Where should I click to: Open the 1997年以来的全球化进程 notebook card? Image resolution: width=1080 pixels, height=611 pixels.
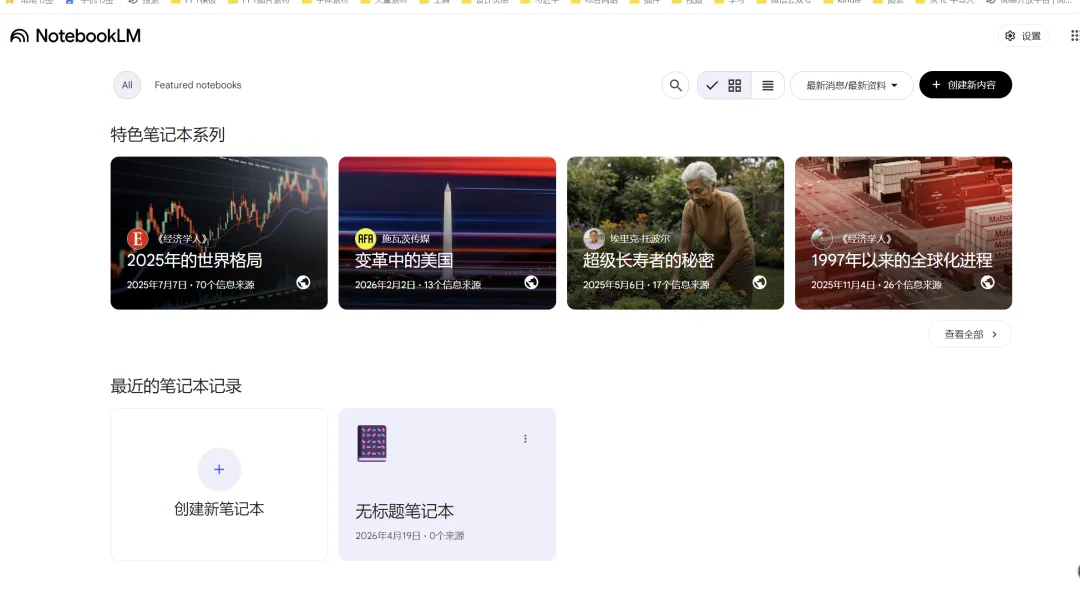coord(903,233)
